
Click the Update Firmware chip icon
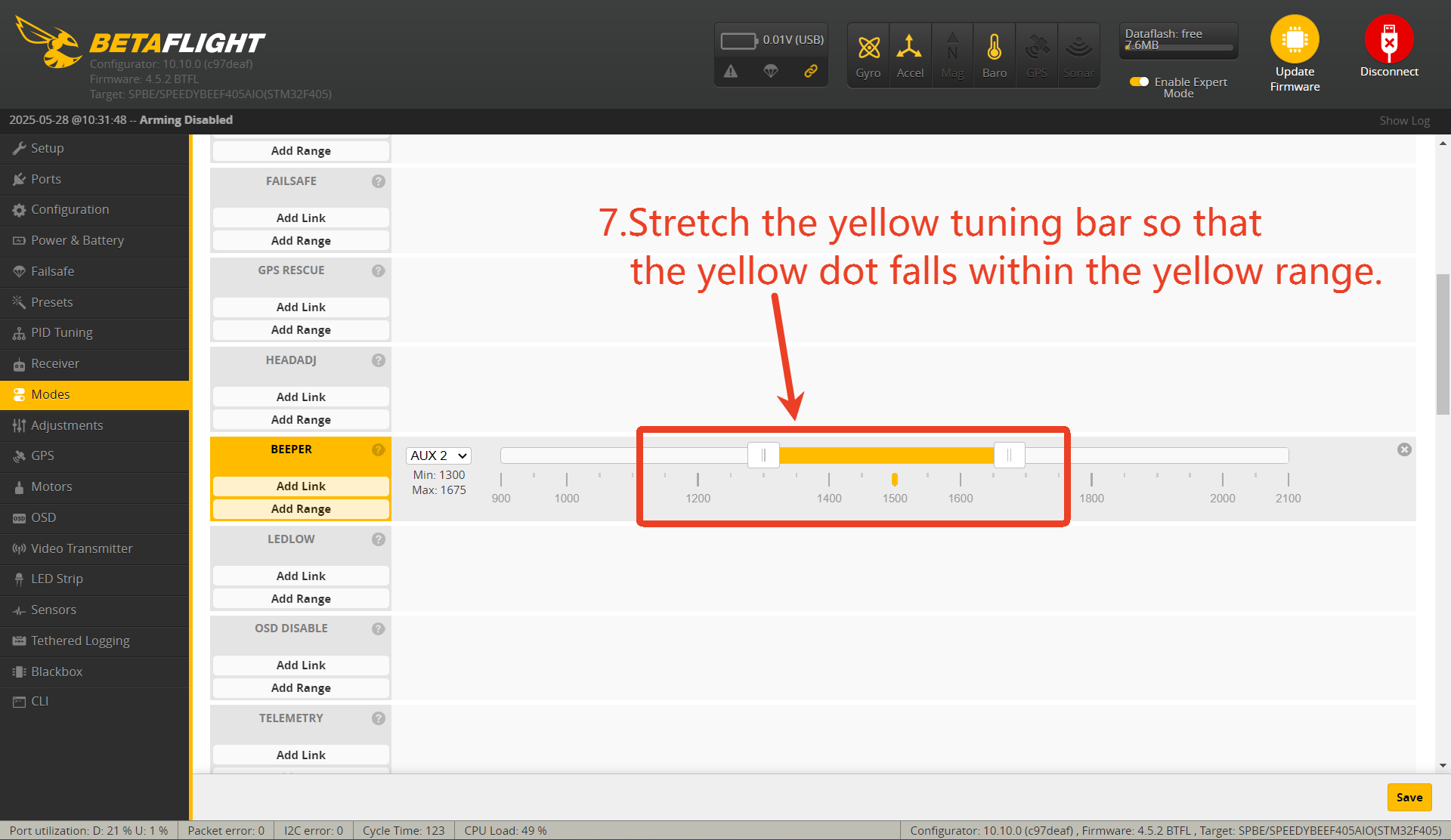pos(1295,39)
